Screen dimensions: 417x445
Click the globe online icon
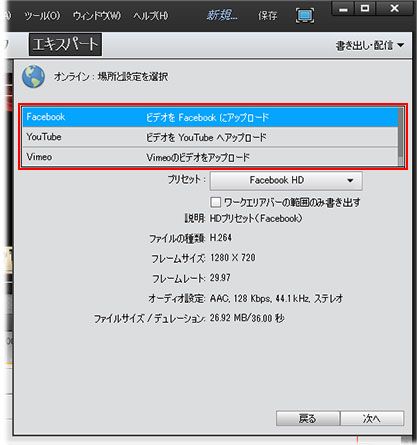click(x=33, y=77)
